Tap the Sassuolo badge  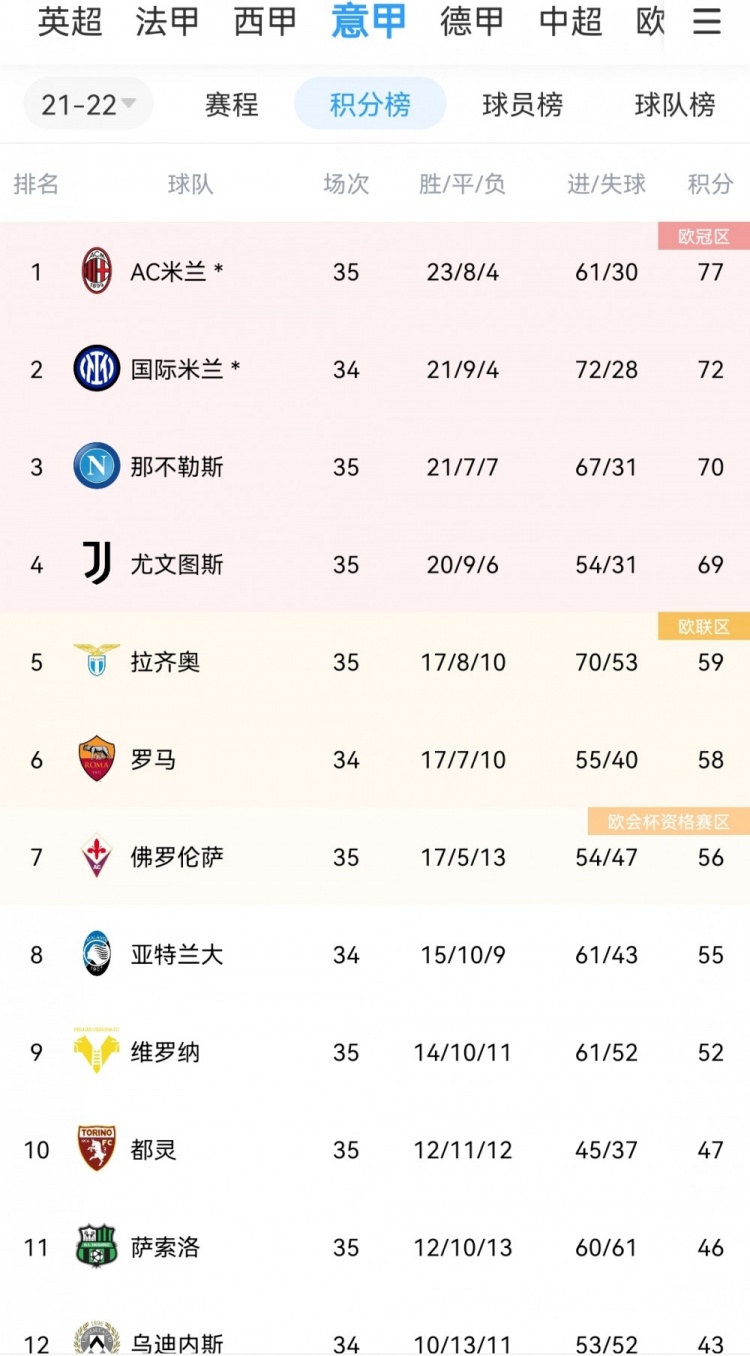(x=97, y=1246)
